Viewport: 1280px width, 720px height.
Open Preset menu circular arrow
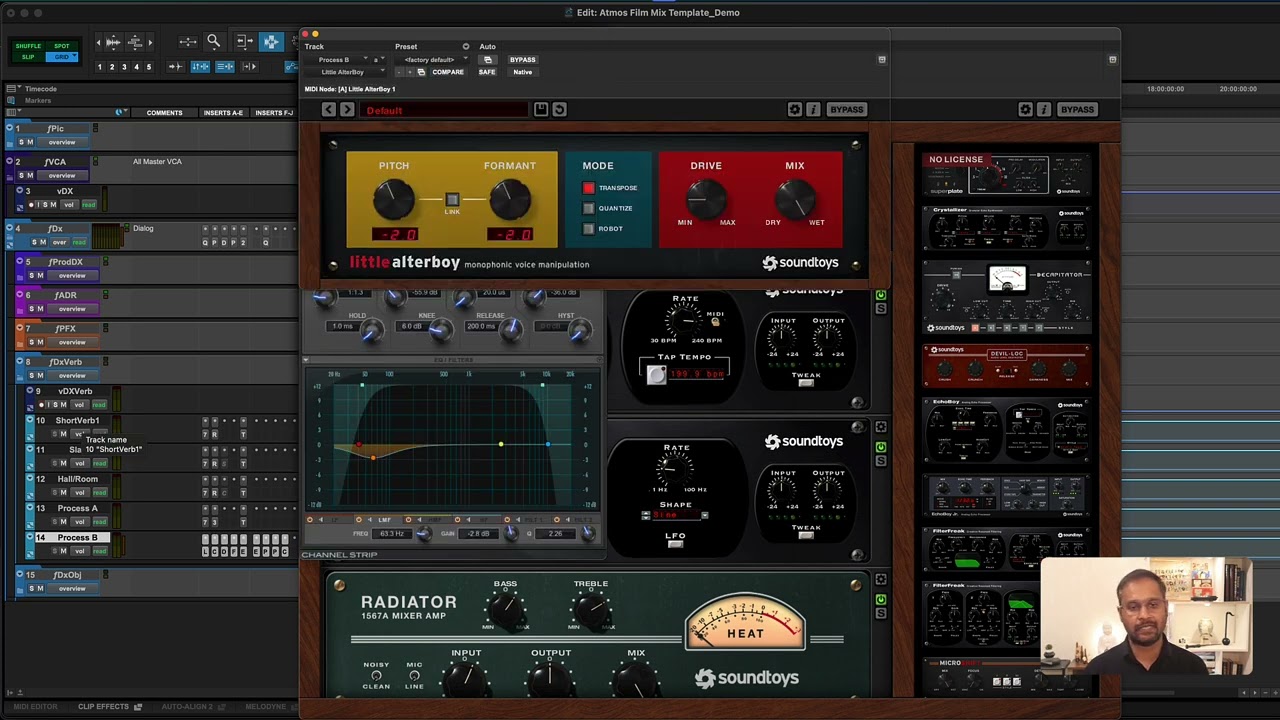(x=466, y=46)
